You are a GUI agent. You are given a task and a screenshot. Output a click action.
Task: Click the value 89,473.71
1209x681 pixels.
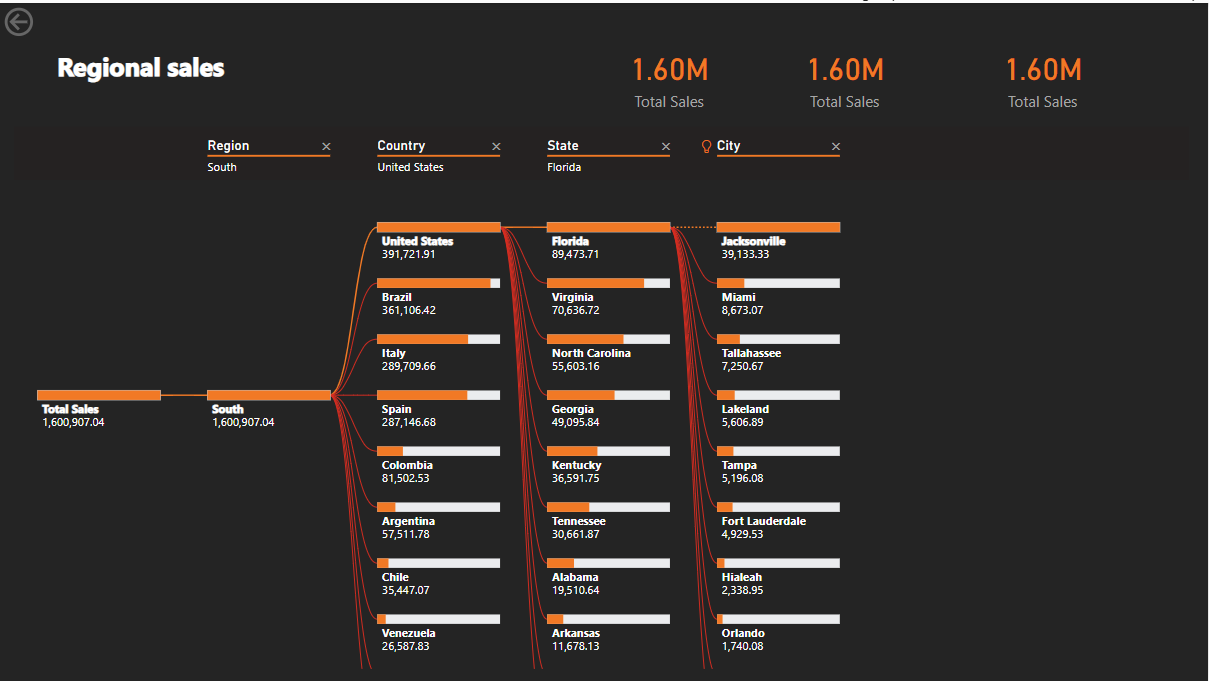(x=576, y=254)
